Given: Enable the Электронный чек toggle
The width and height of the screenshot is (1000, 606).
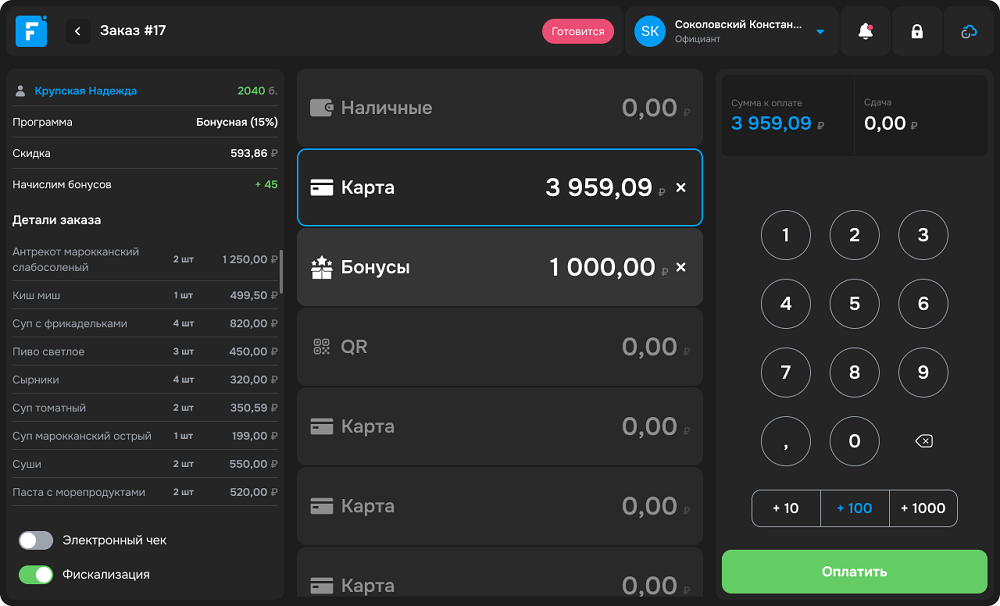Looking at the screenshot, I should point(36,540).
